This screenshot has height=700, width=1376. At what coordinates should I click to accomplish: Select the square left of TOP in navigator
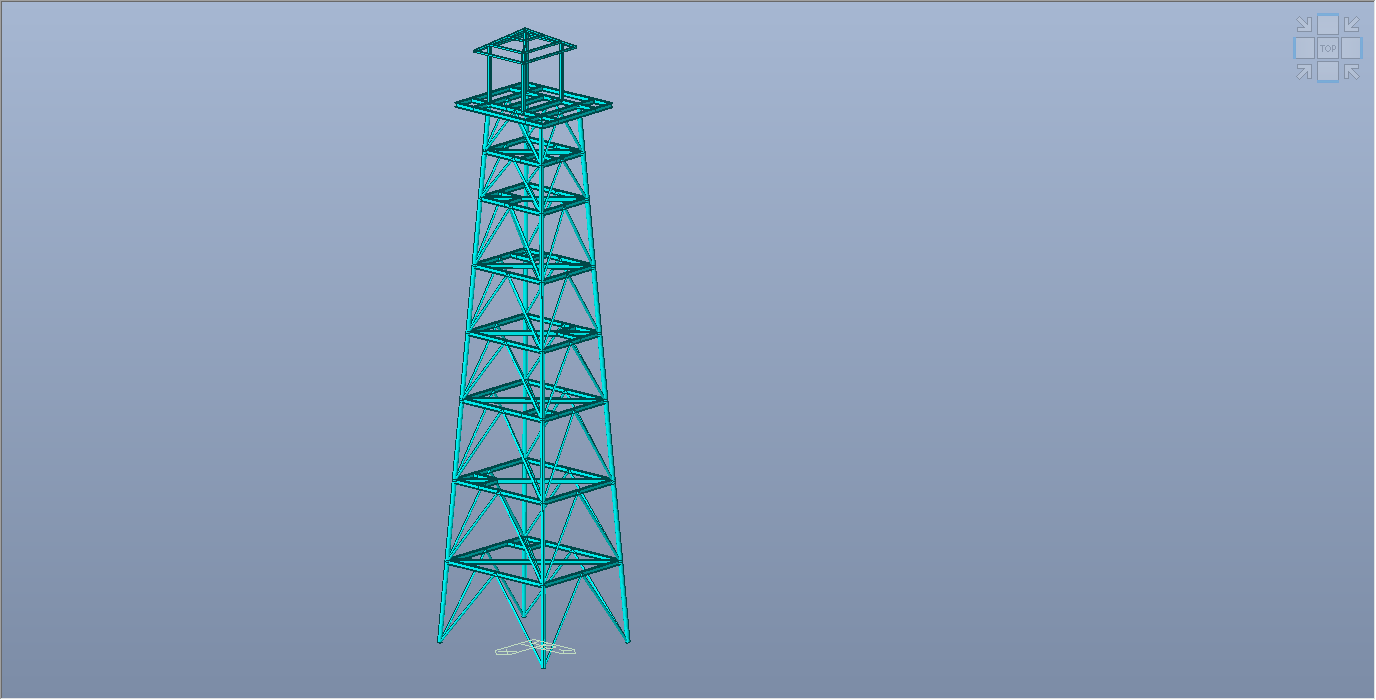click(1304, 48)
